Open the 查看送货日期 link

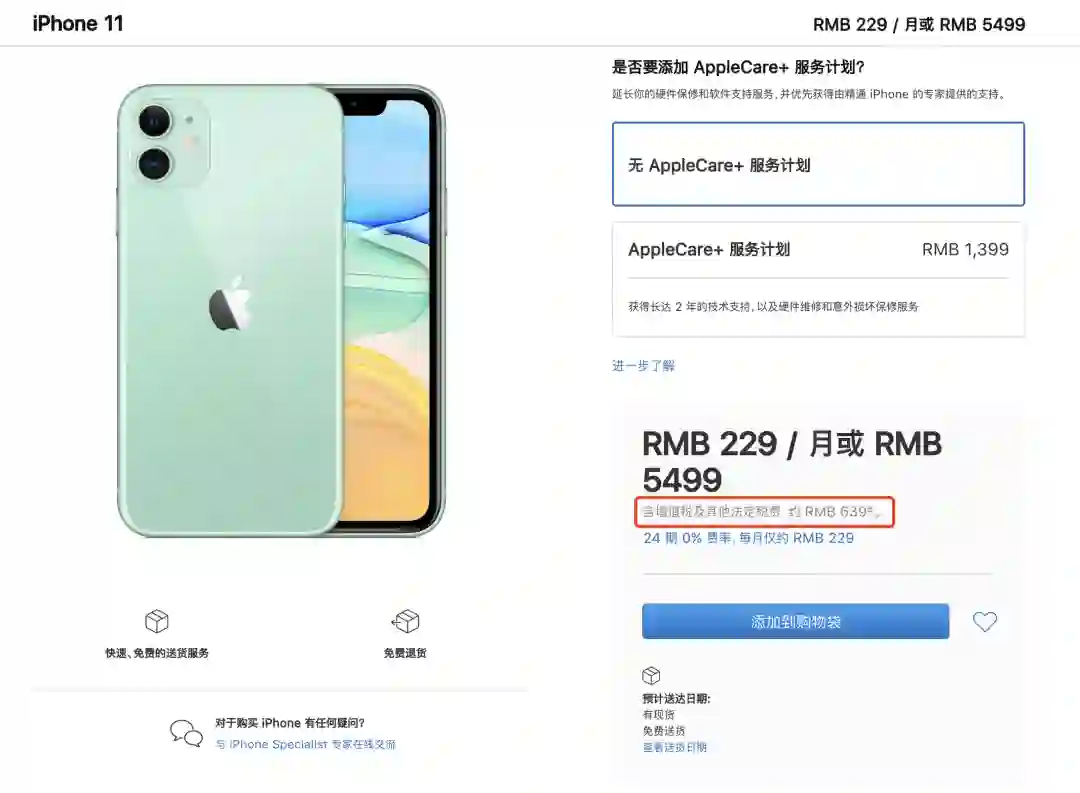(x=675, y=747)
